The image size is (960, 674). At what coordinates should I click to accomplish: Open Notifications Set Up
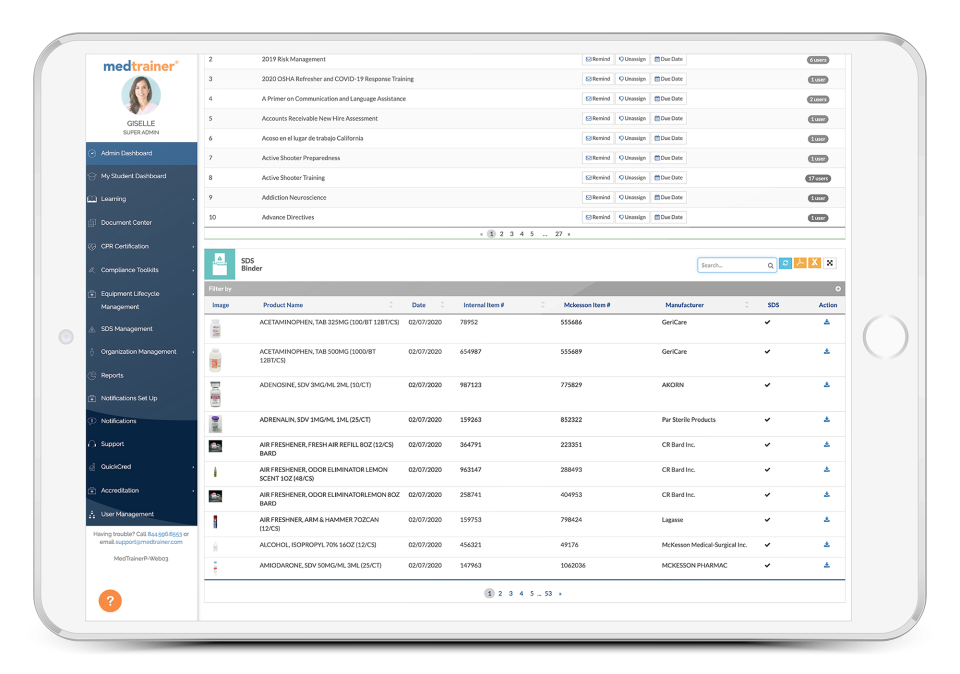pyautogui.click(x=141, y=399)
